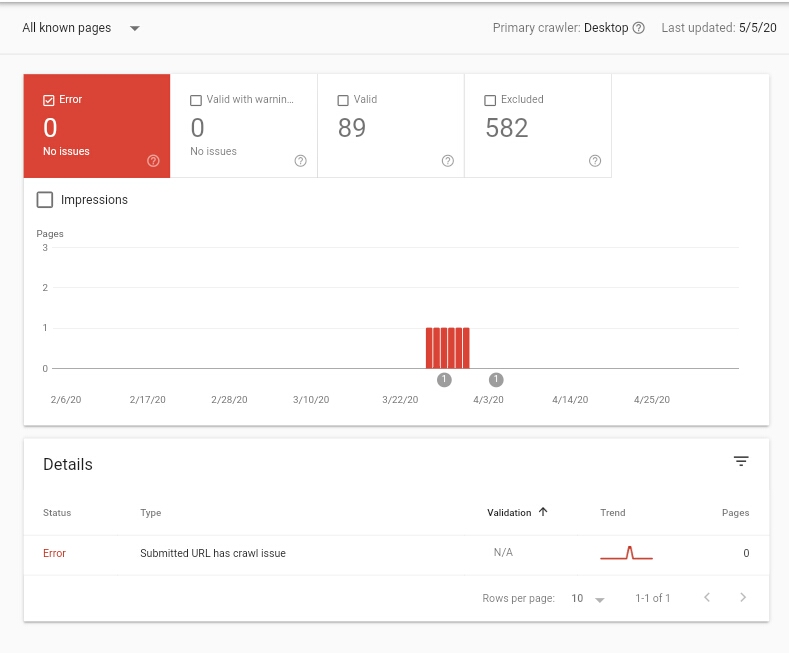Open help icon in Error card
789x653 pixels.
153,160
